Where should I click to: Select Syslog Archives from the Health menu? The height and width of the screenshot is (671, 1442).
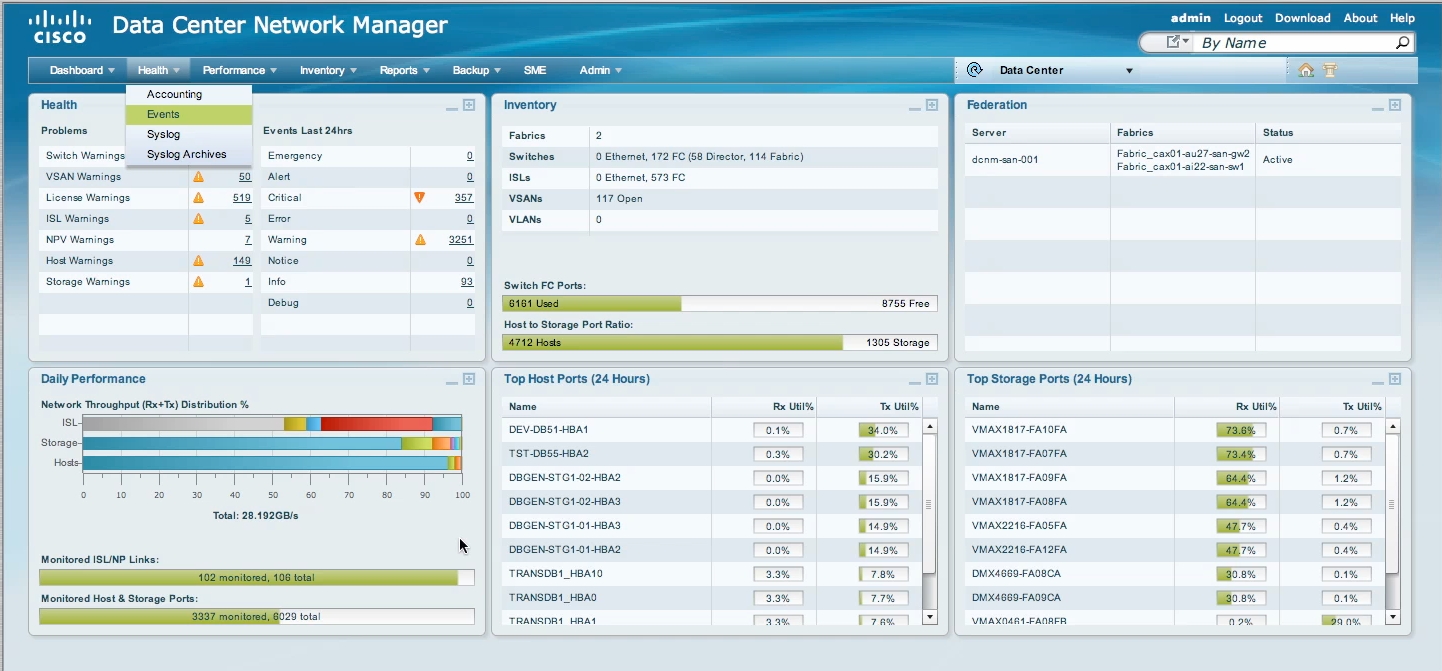tap(188, 154)
